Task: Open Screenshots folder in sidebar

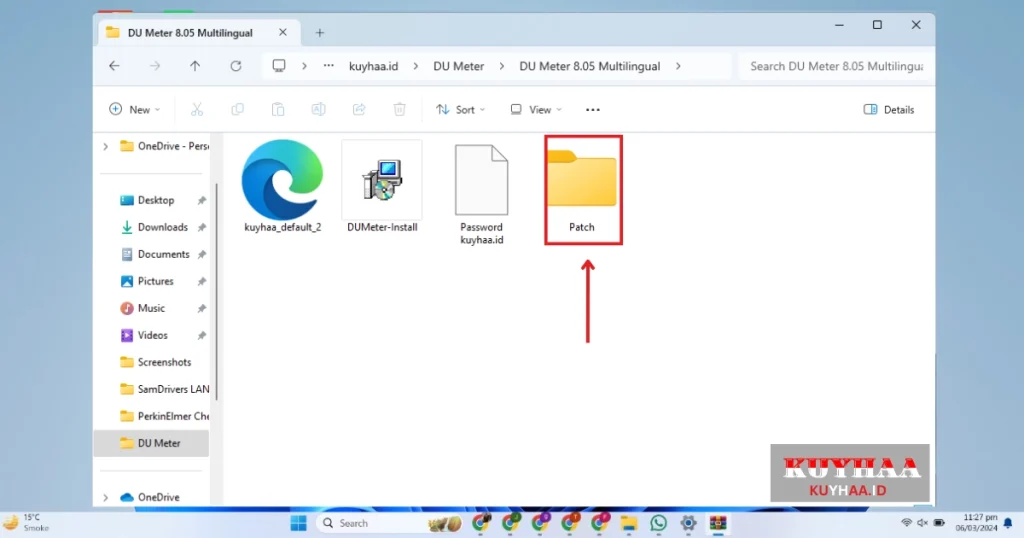Action: point(155,362)
